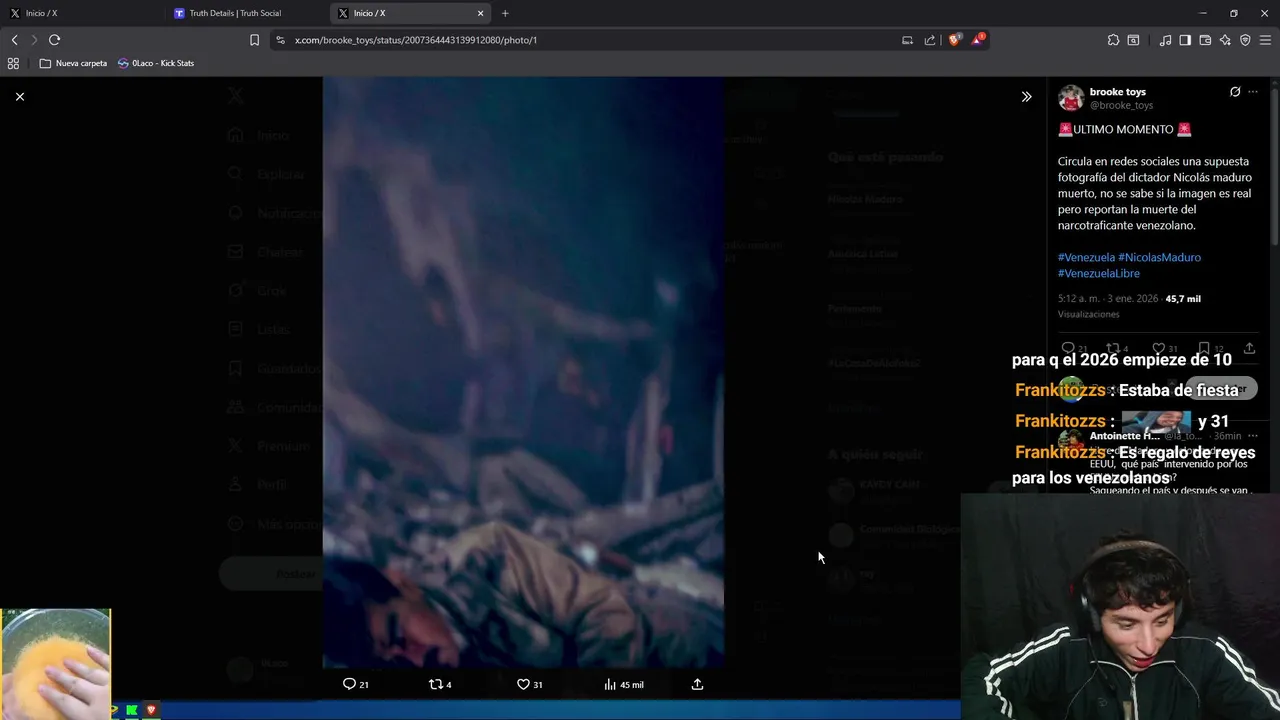Open the Nueva carpeta bookmarks folder
Image resolution: width=1280 pixels, height=720 pixels.
coord(73,63)
